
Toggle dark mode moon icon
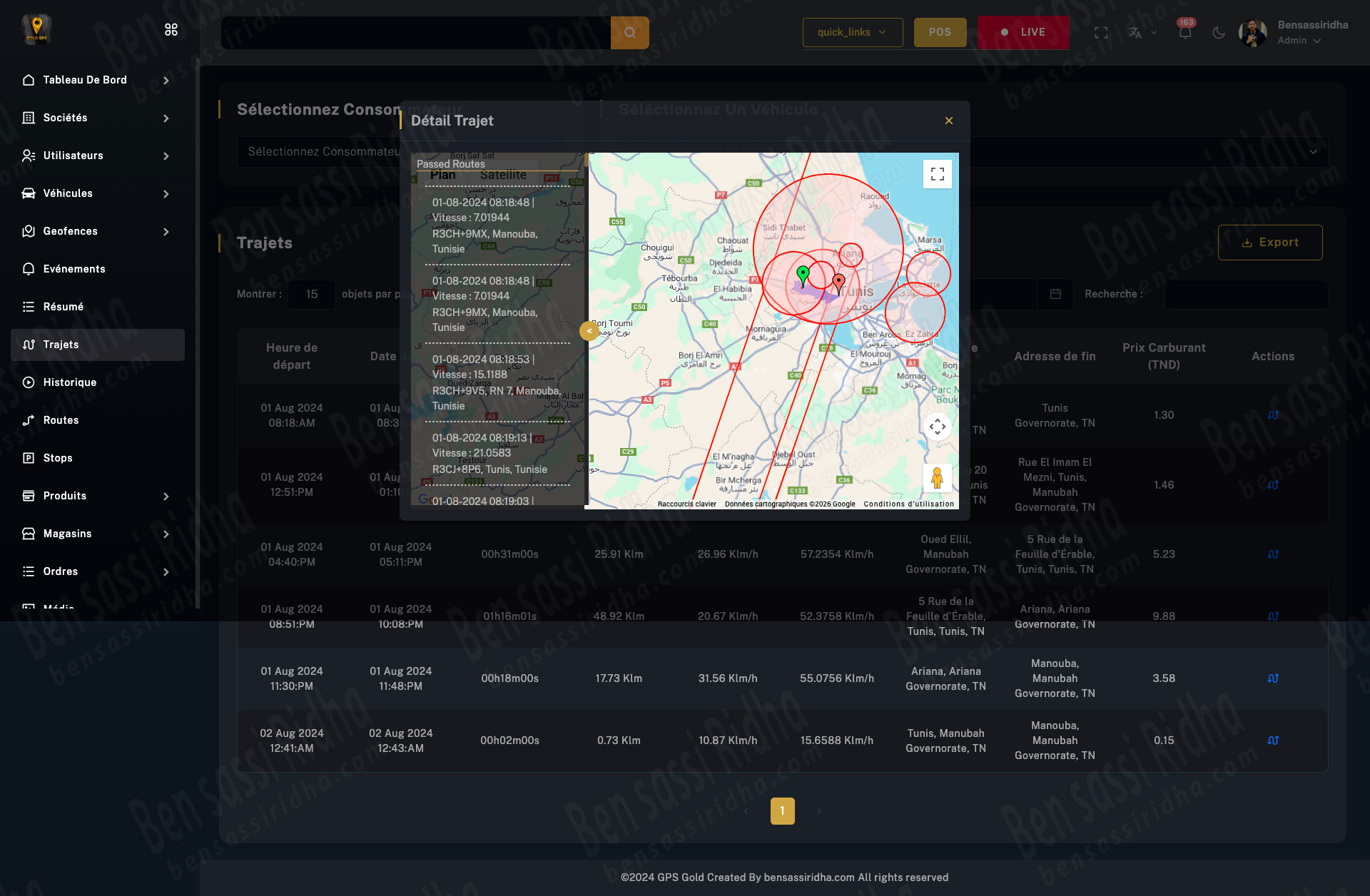(x=1219, y=33)
